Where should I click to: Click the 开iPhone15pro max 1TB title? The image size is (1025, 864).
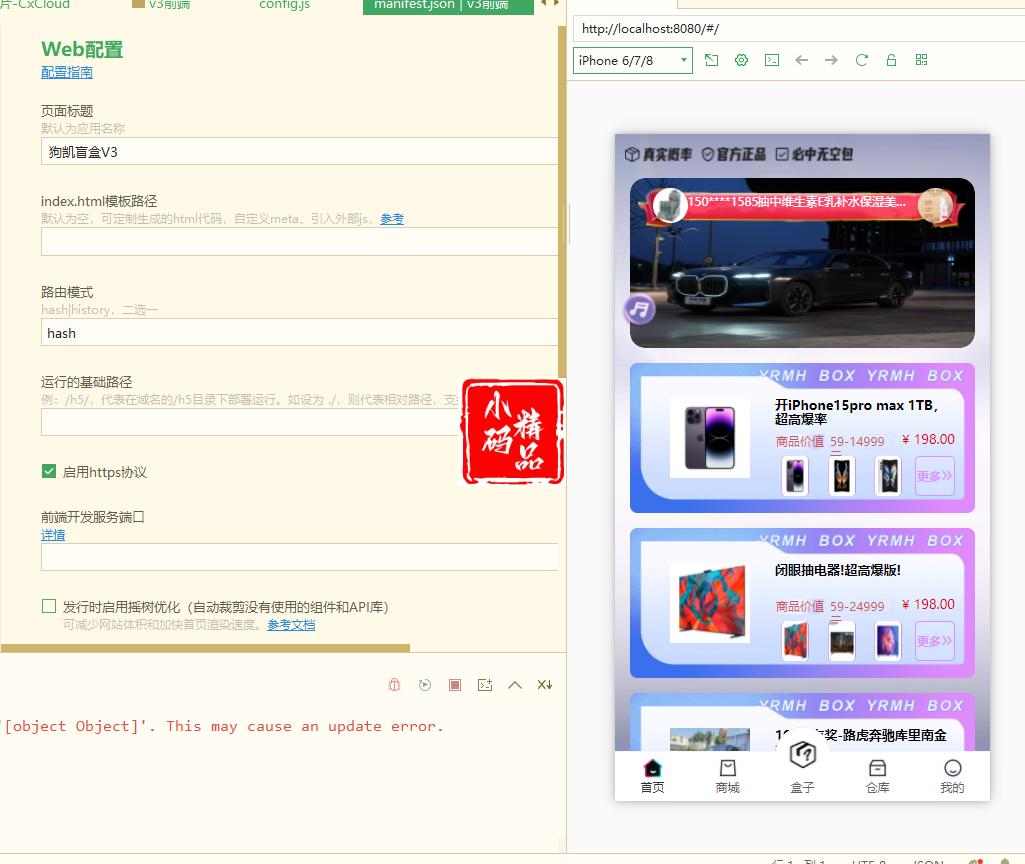856,412
